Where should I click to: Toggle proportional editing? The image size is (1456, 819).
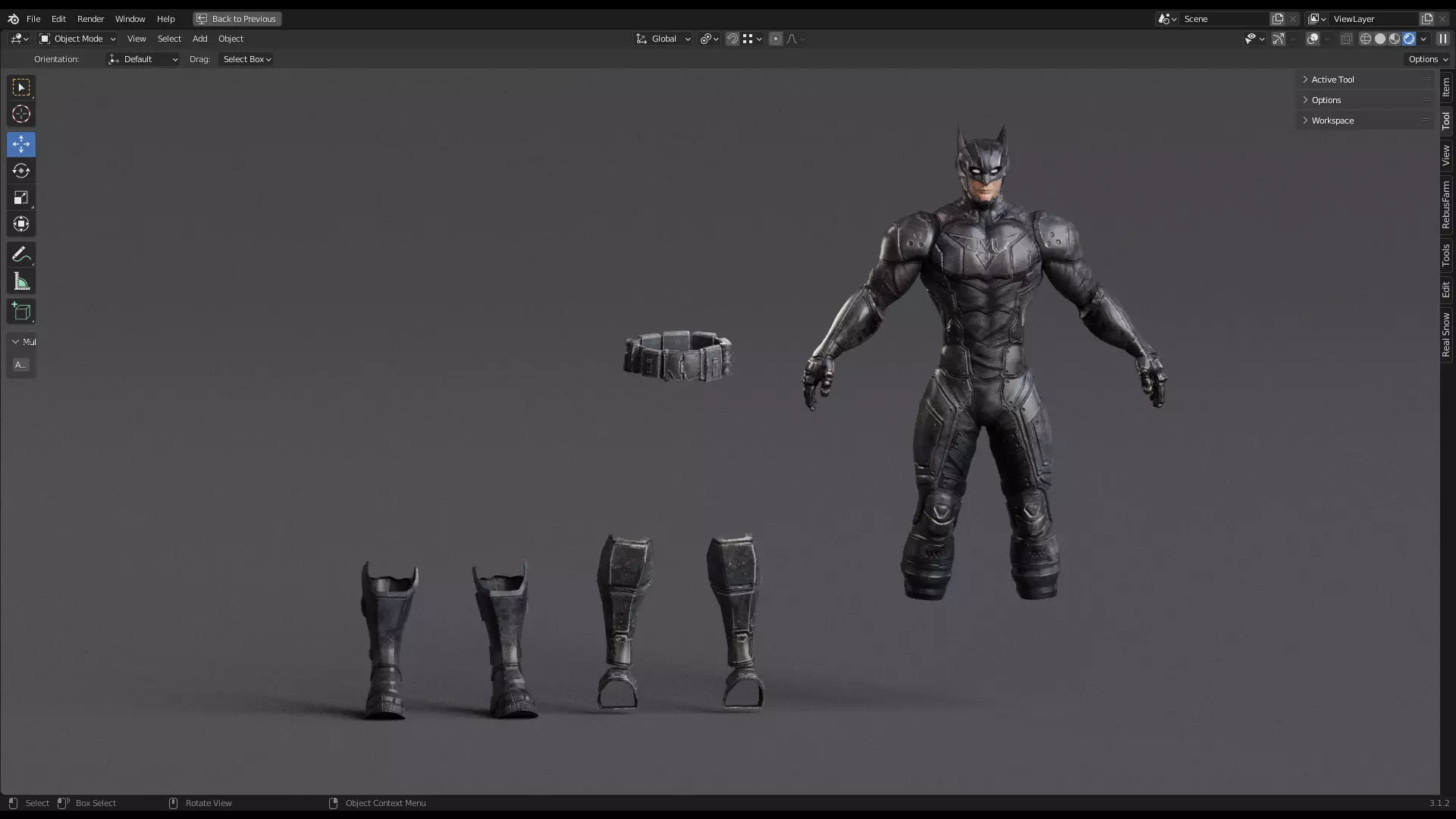(x=776, y=39)
